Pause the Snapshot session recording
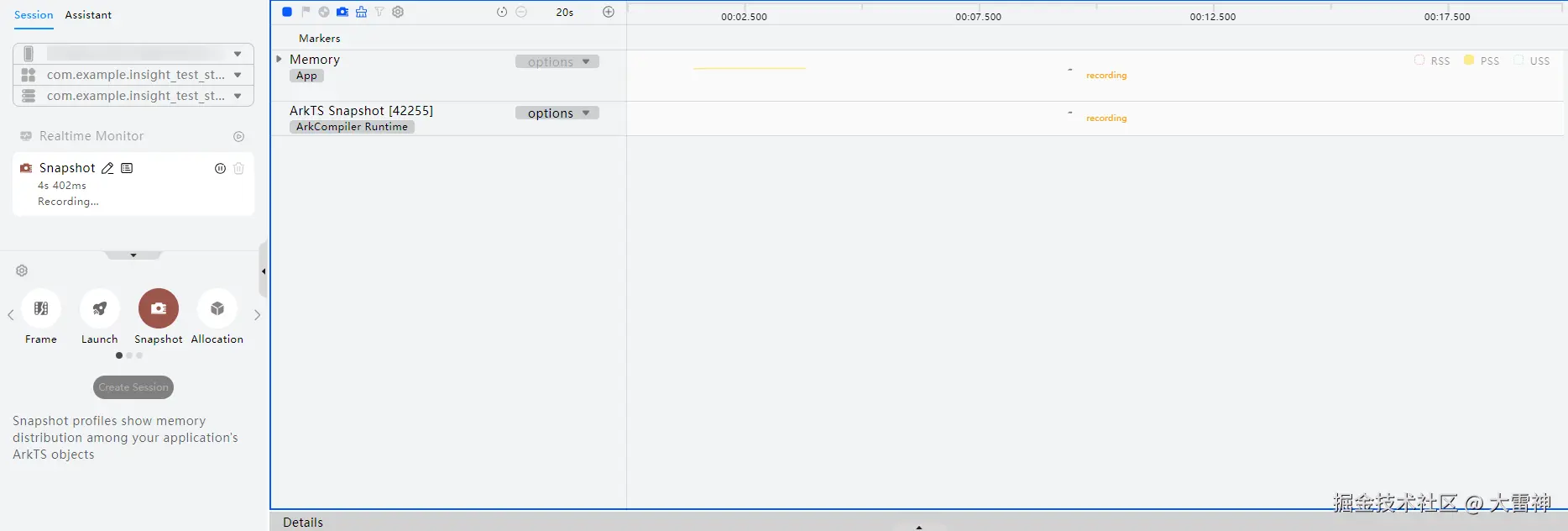 (x=220, y=168)
